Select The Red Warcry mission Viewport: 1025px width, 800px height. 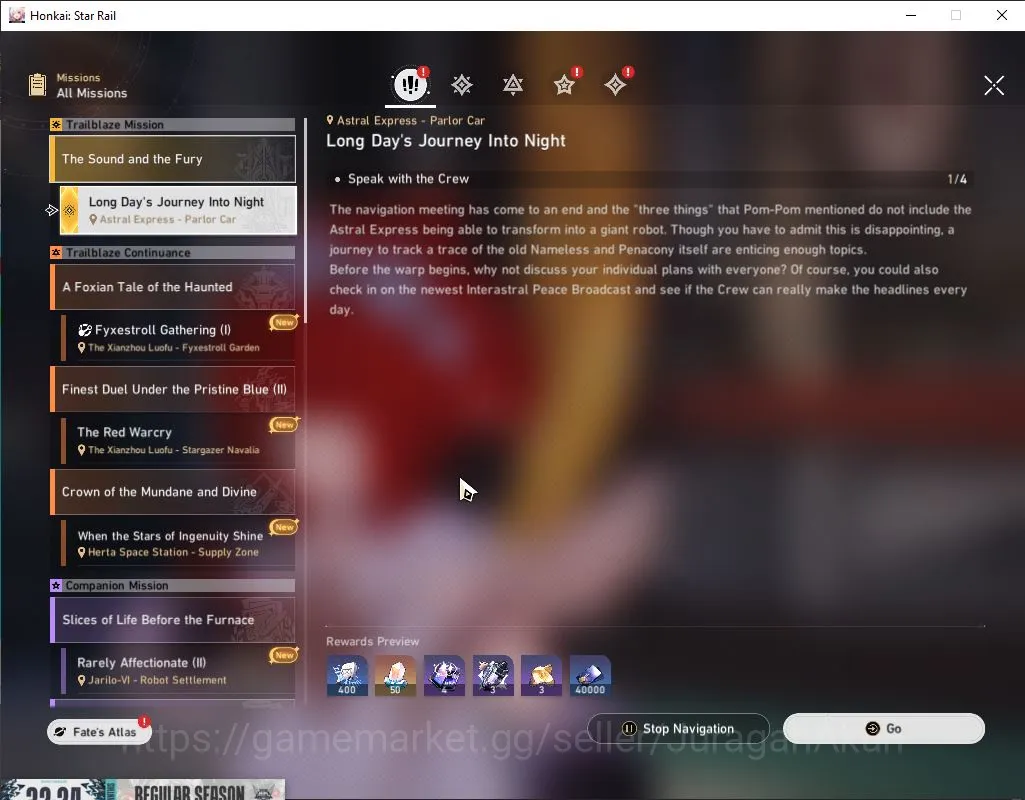click(x=178, y=441)
